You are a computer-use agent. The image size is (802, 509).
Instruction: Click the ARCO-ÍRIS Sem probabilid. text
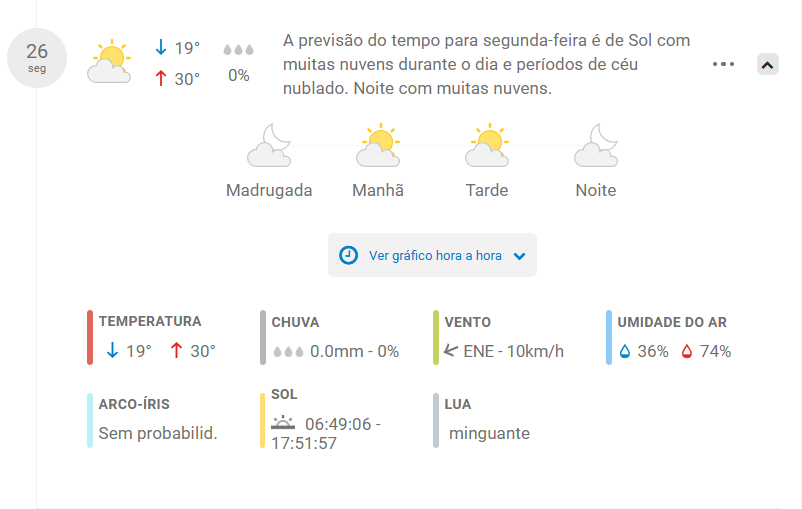158,433
